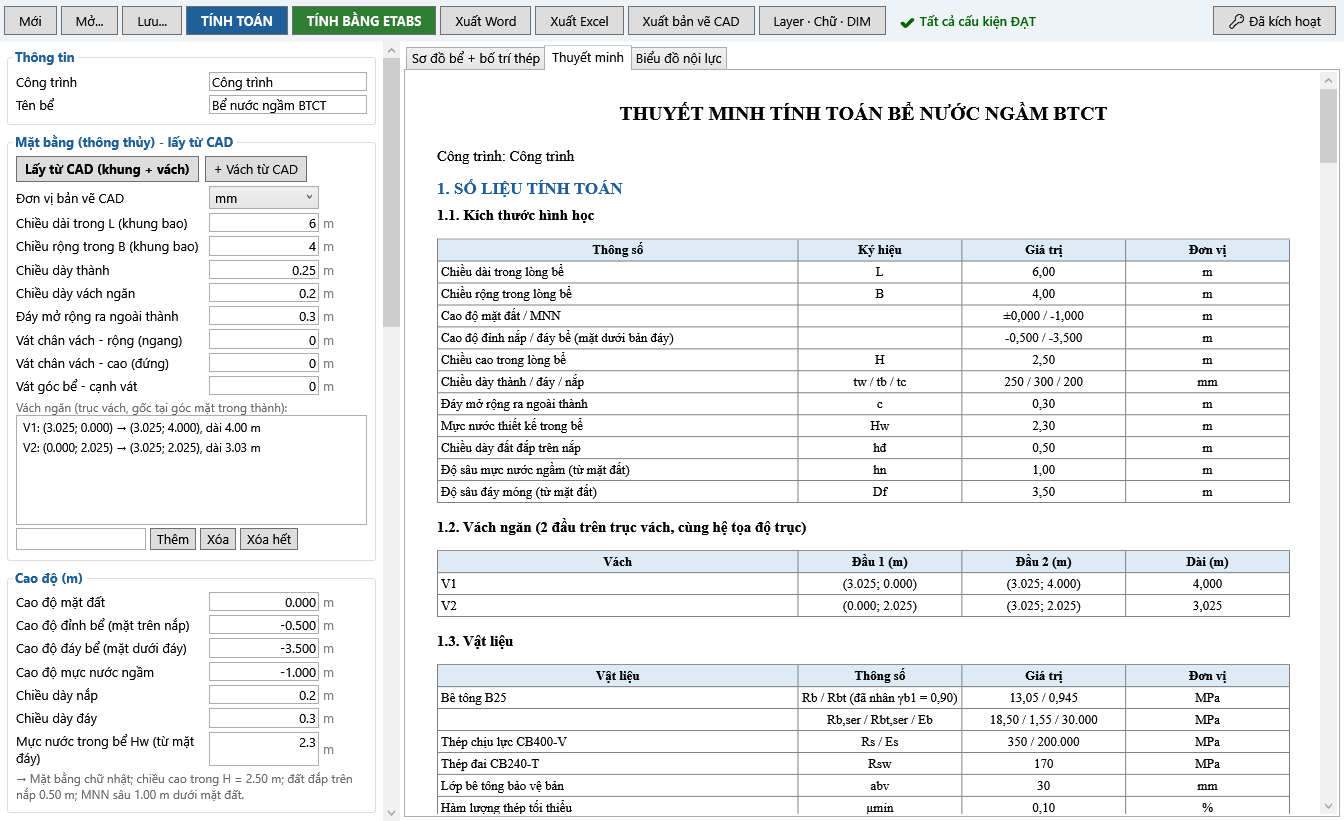Click the + Vách từ CAD button
This screenshot has height=821, width=1344.
coord(256,169)
